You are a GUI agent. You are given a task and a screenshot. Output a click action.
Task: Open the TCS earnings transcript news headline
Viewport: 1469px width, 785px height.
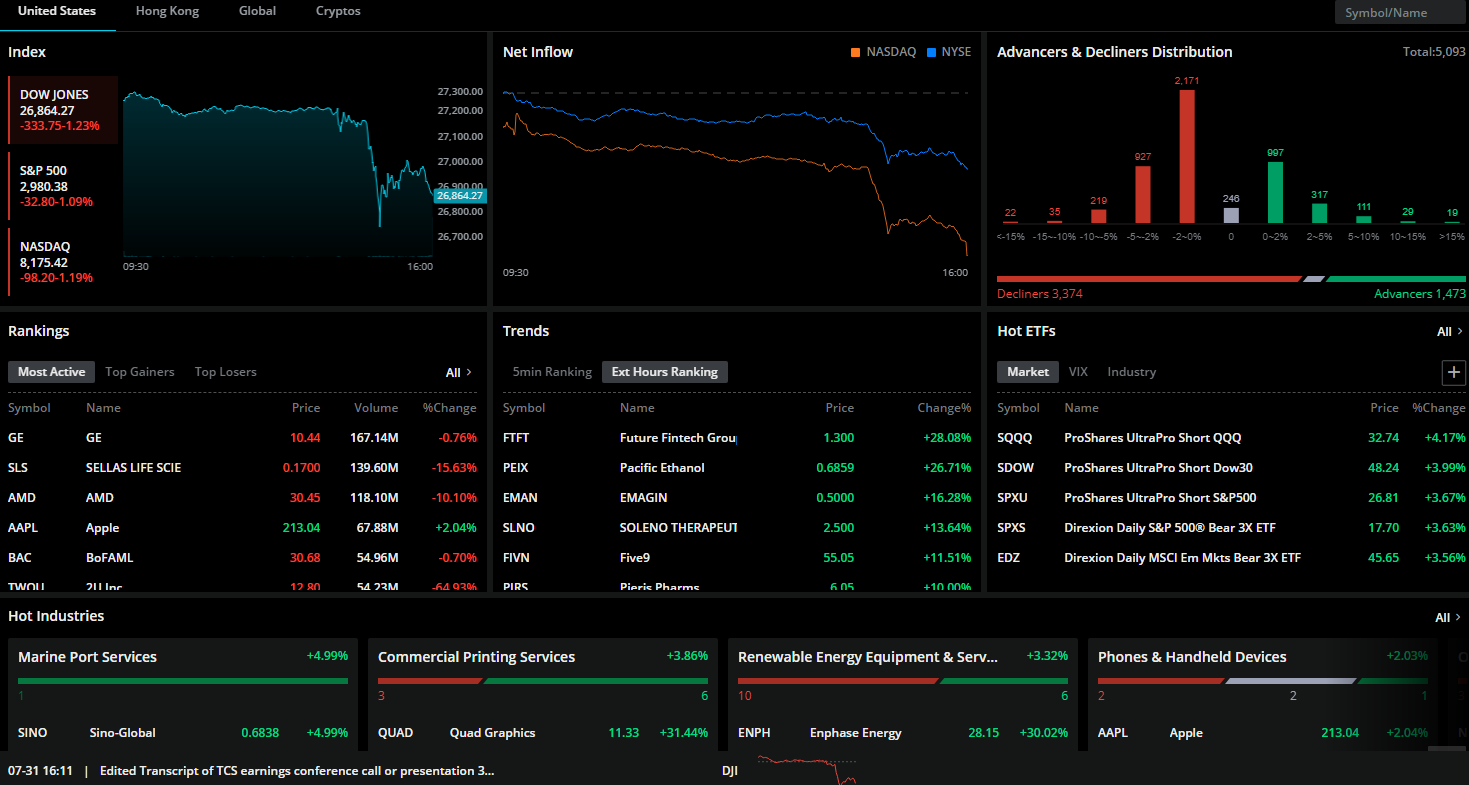point(297,771)
